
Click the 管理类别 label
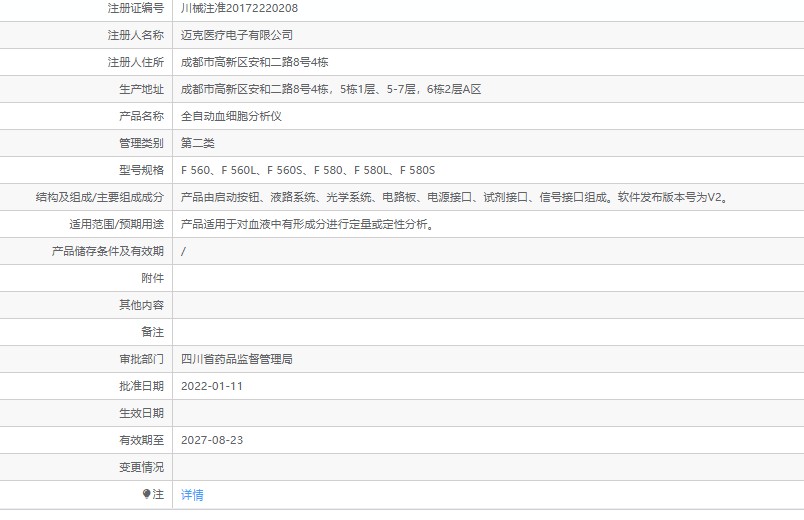(142, 143)
